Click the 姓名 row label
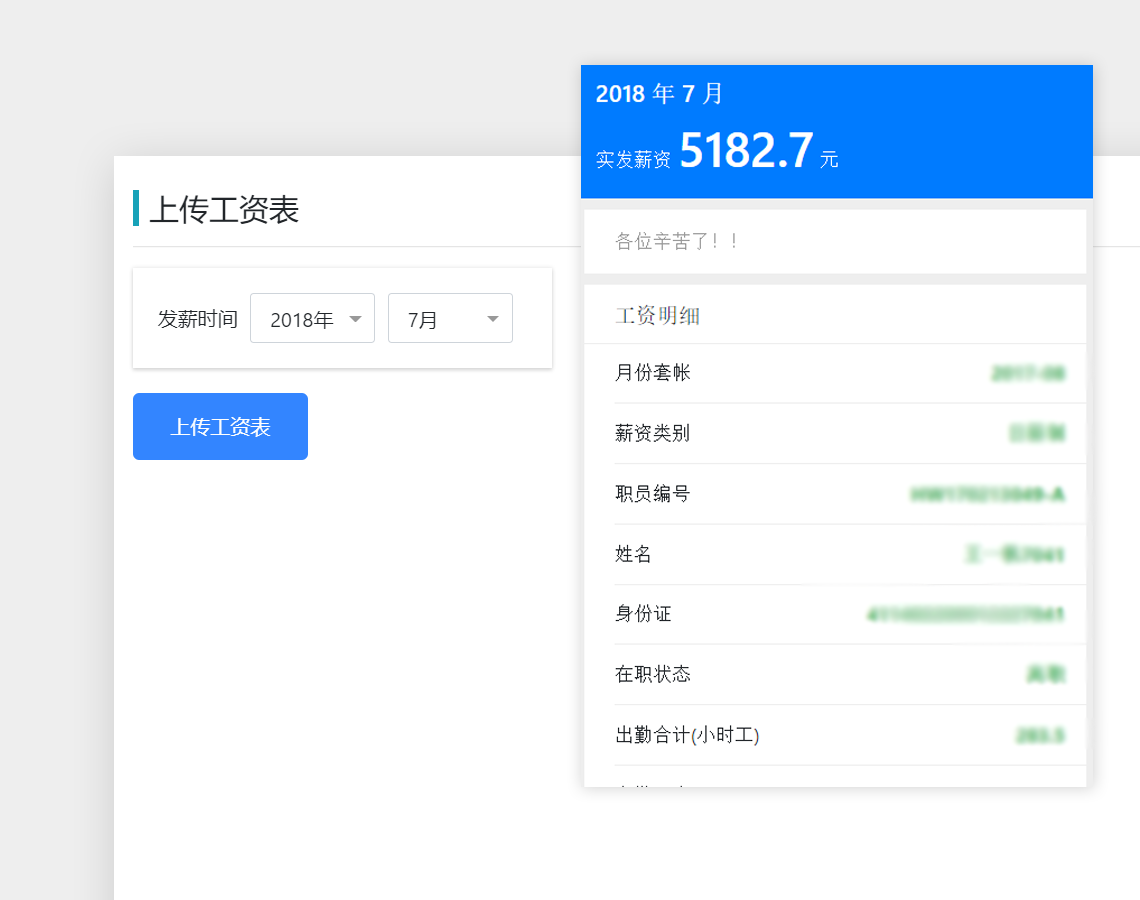The height and width of the screenshot is (900, 1140). [633, 554]
